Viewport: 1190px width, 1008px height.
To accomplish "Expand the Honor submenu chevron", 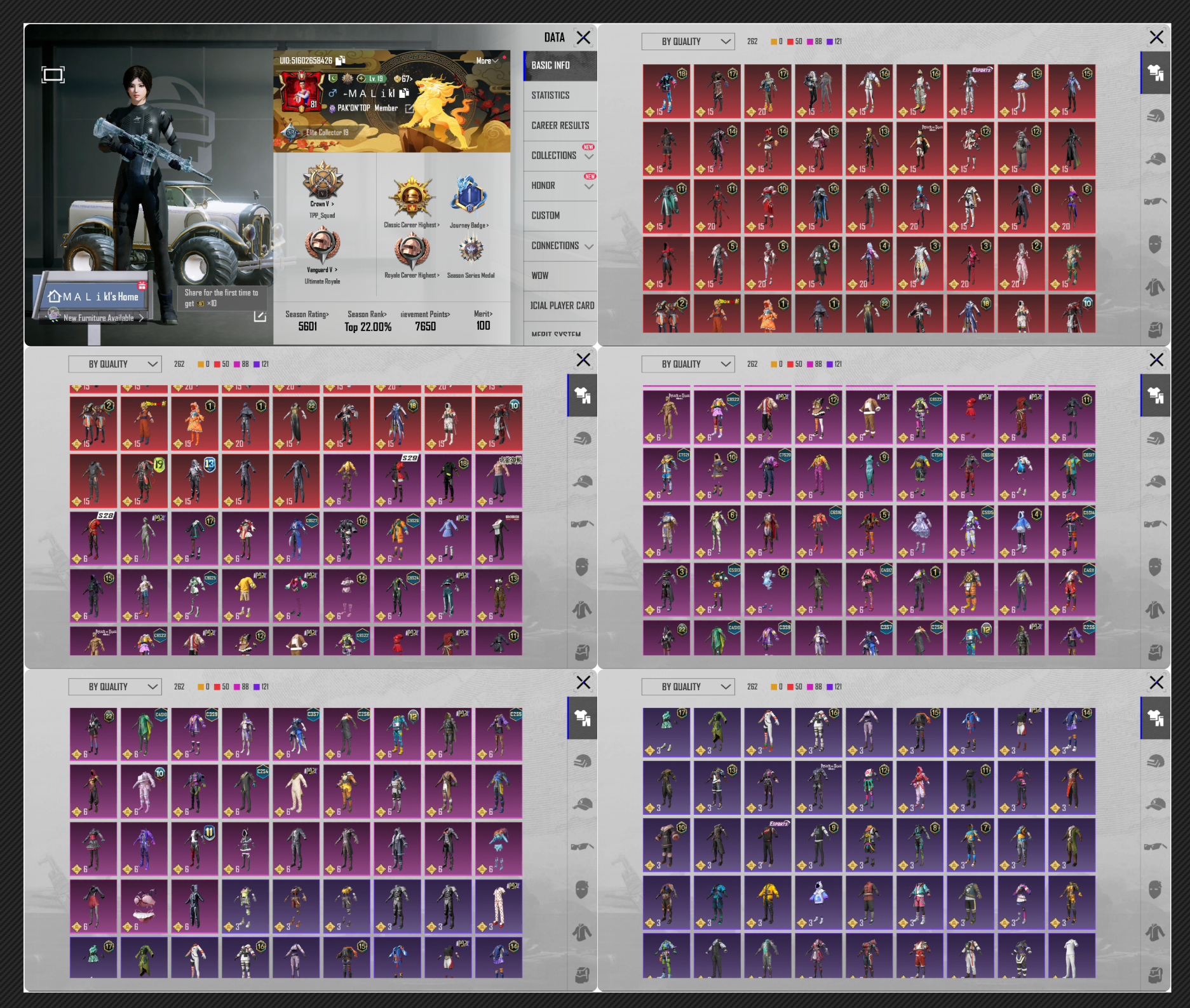I will (x=589, y=186).
